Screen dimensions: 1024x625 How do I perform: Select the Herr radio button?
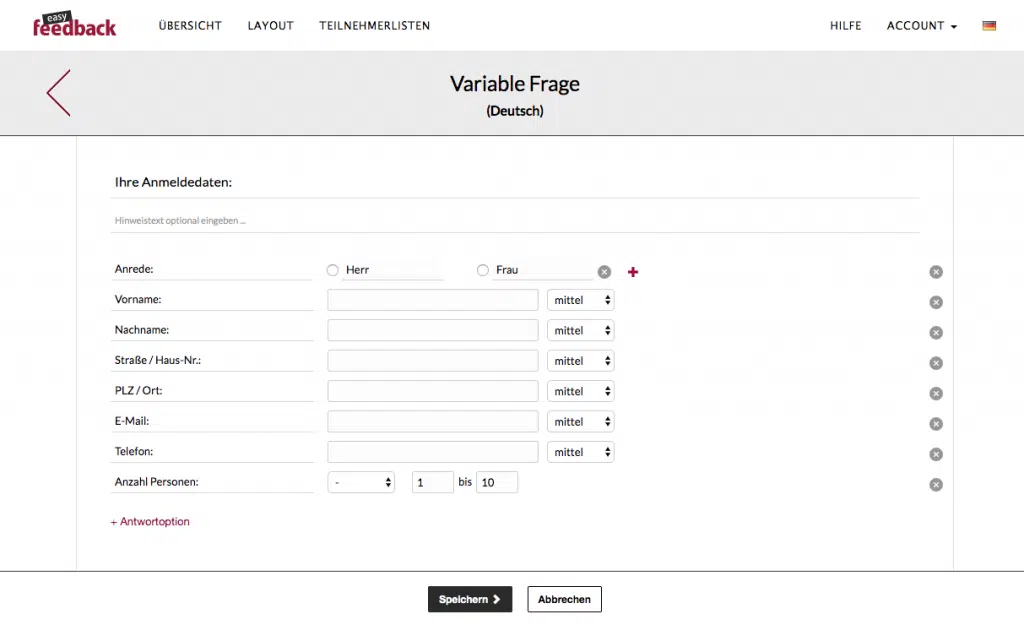click(332, 270)
